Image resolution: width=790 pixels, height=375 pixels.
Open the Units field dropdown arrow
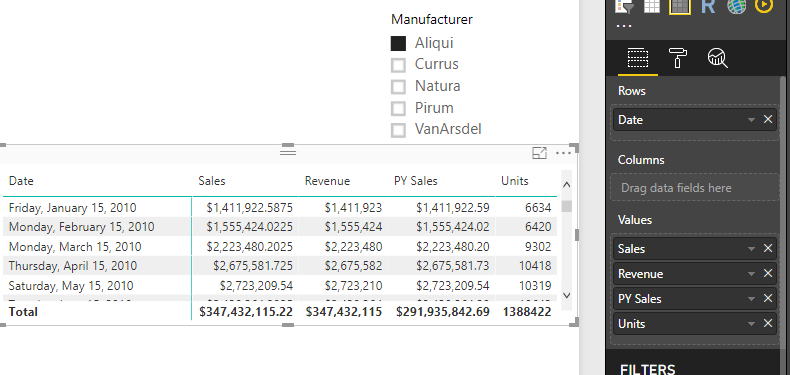point(751,324)
